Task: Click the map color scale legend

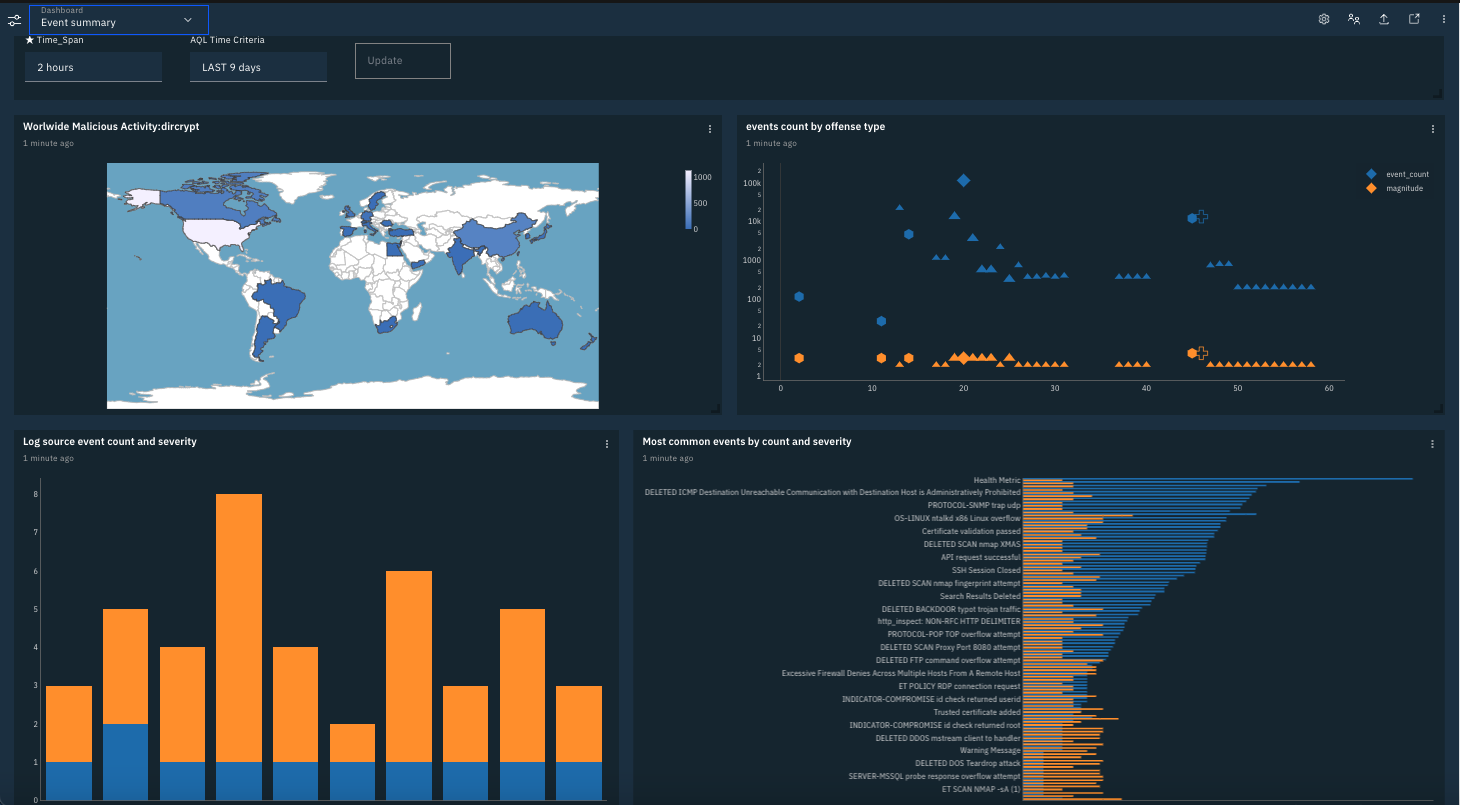Action: 688,198
